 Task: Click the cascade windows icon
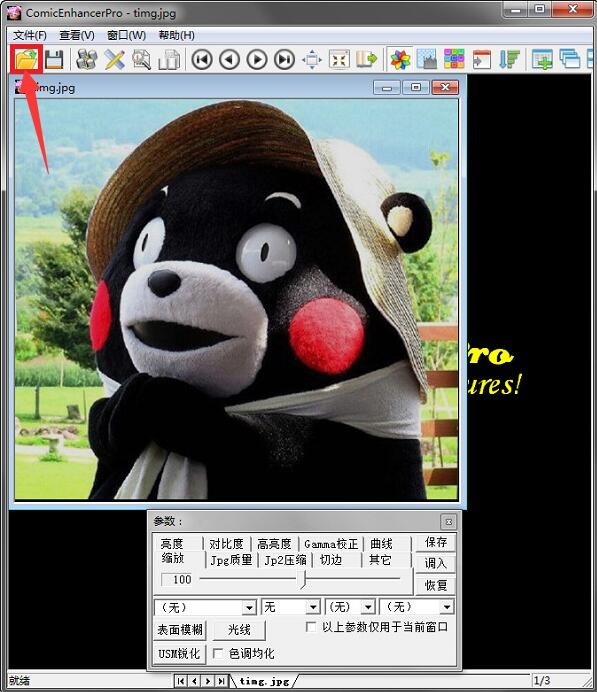coord(569,59)
